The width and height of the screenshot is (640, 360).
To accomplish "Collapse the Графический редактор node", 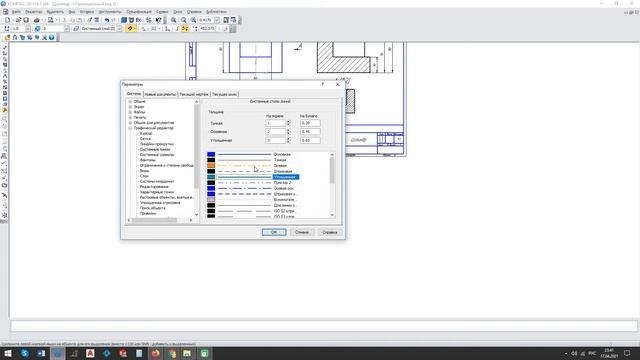I will 130,128.
